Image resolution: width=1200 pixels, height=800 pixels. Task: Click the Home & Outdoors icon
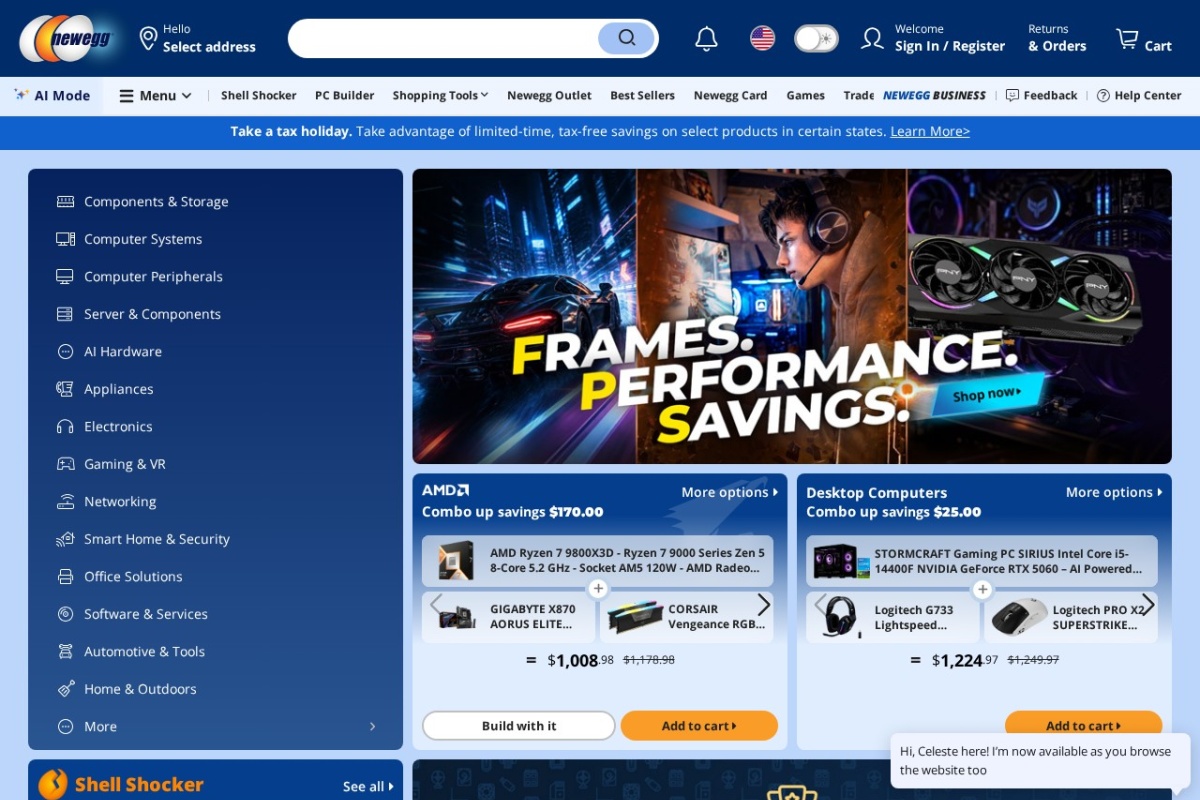click(x=65, y=689)
